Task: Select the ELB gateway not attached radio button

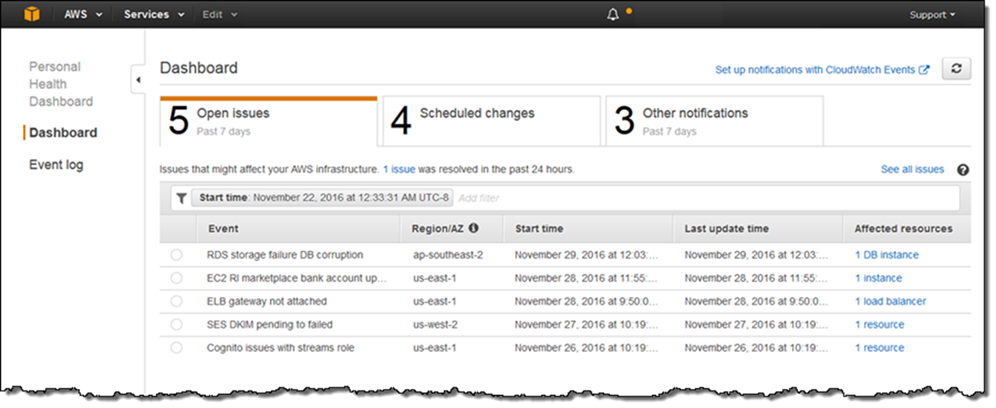Action: click(x=177, y=301)
